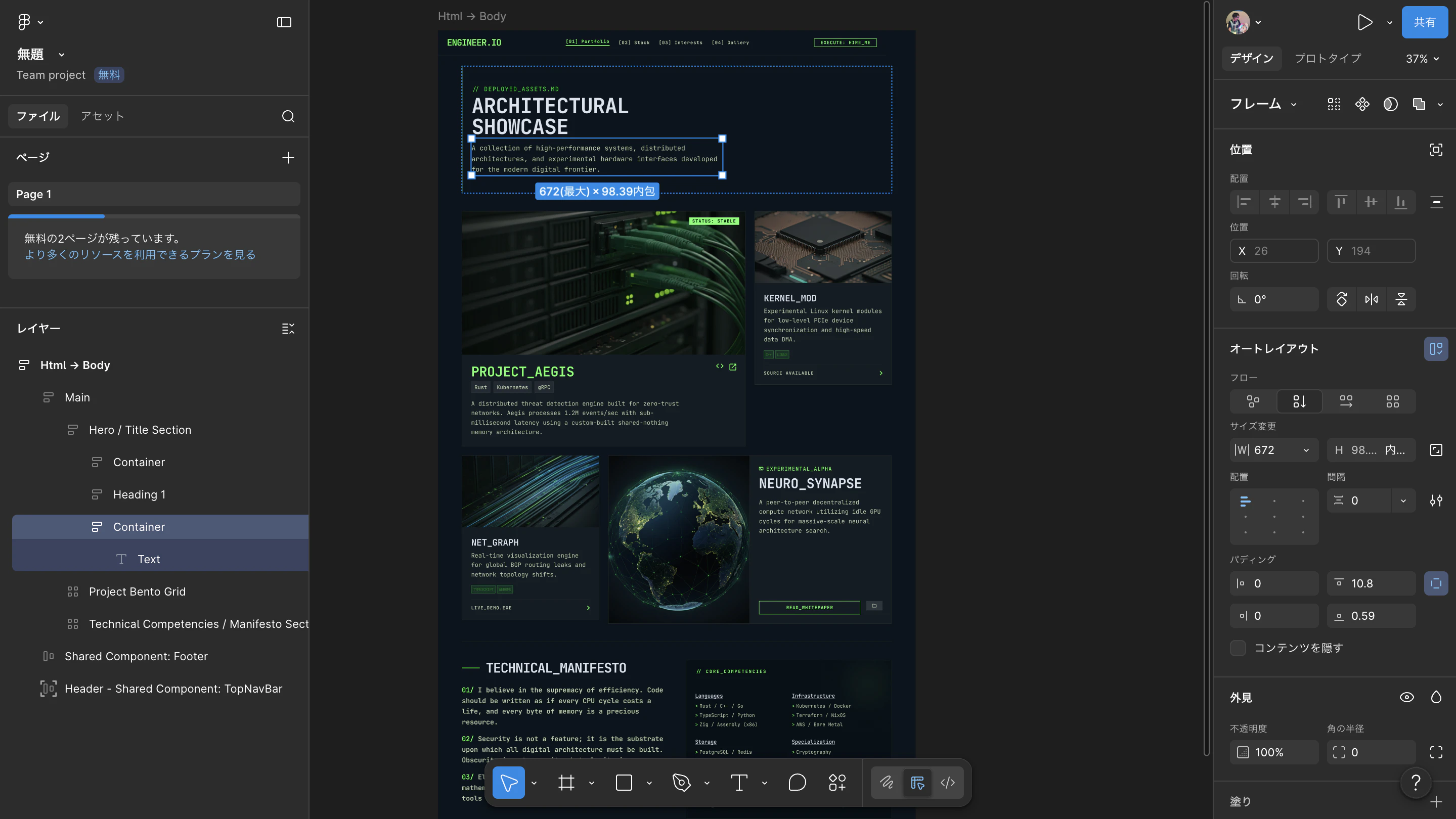
Task: Click the top padding 10.8 field
Action: pyautogui.click(x=1371, y=583)
